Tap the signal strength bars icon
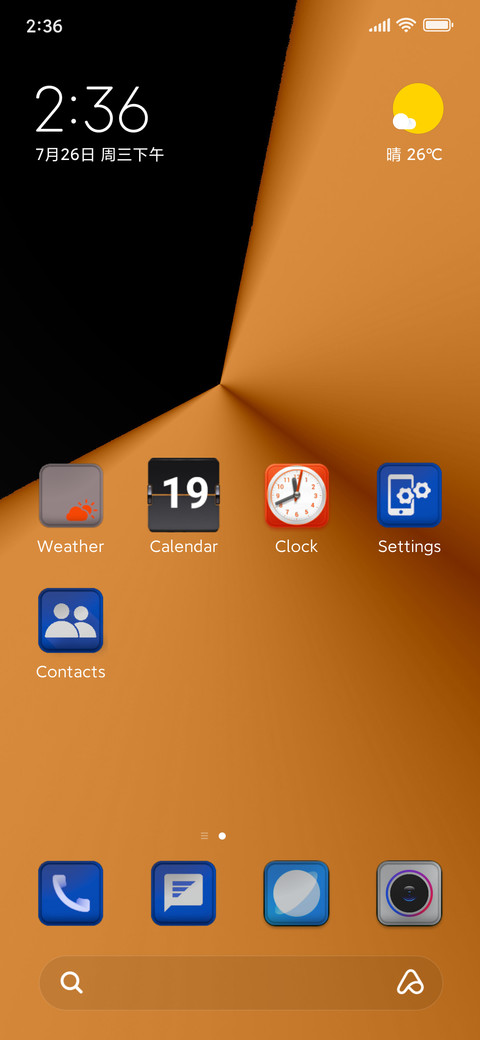Screen dimensions: 480x1040 tap(380, 26)
